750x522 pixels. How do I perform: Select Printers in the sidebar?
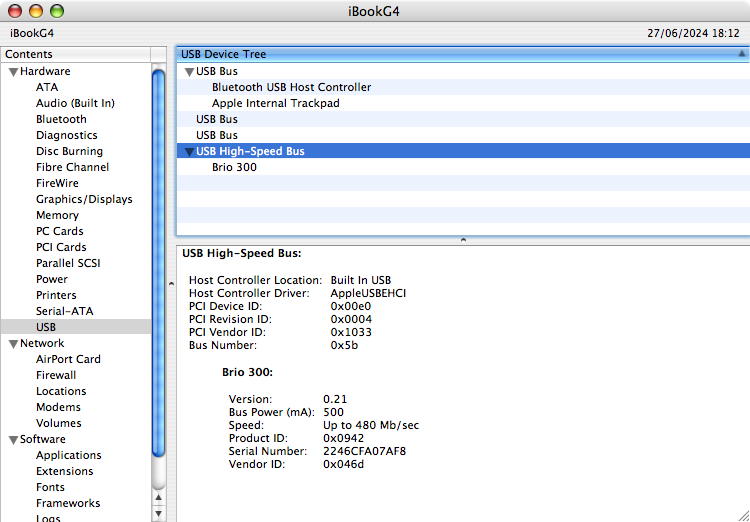coord(56,295)
